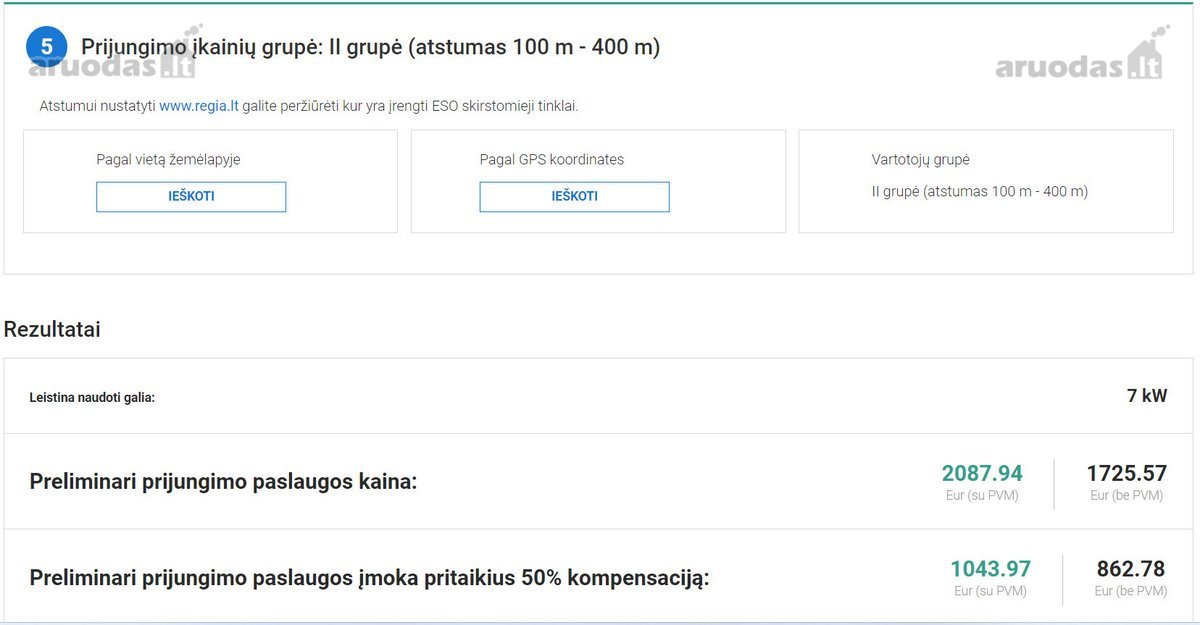Screen dimensions: 1200x625
Task: Select the 50% kompensaciją payment label
Action: coord(369,577)
